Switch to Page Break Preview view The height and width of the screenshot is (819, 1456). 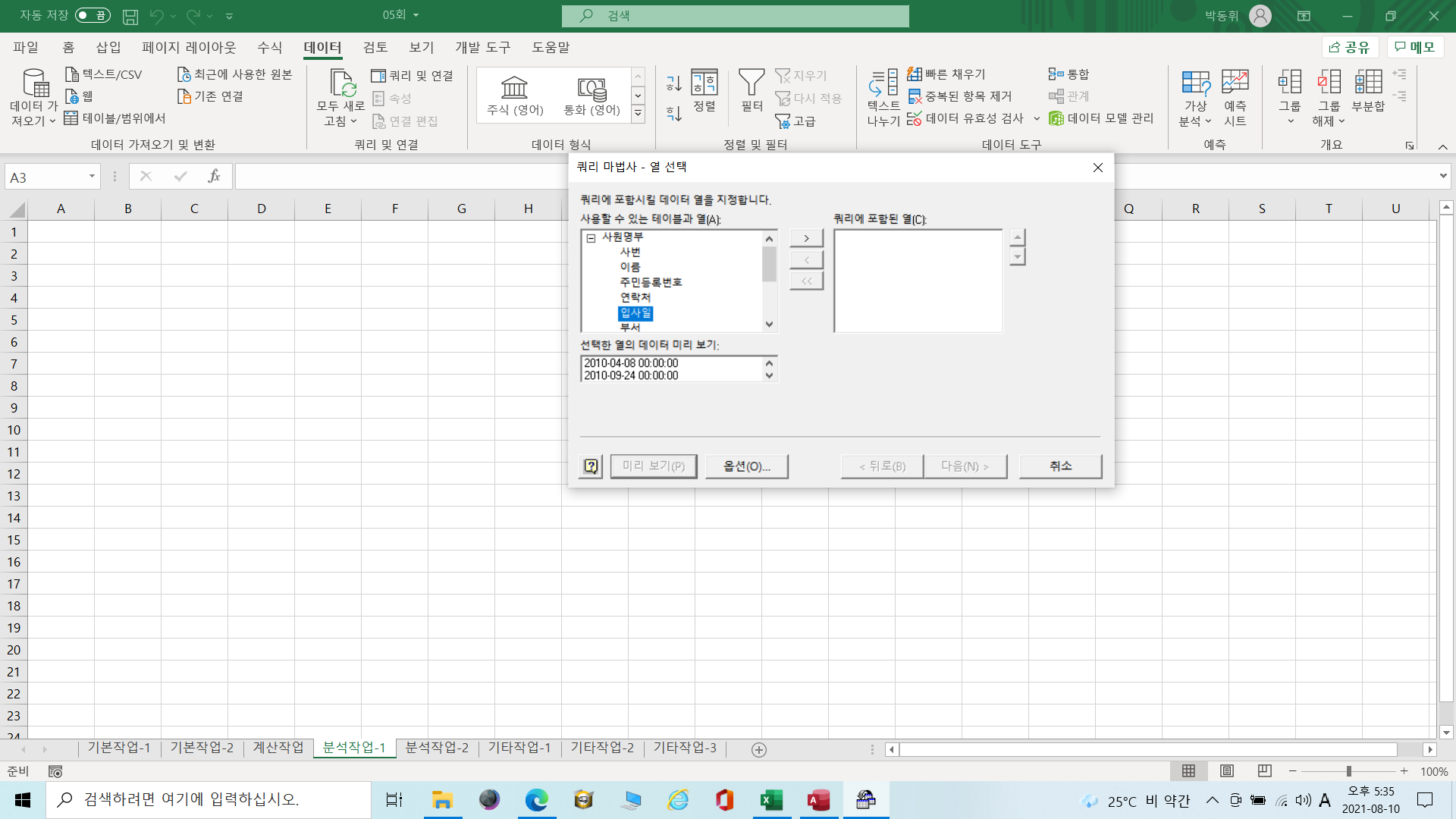point(1264,771)
